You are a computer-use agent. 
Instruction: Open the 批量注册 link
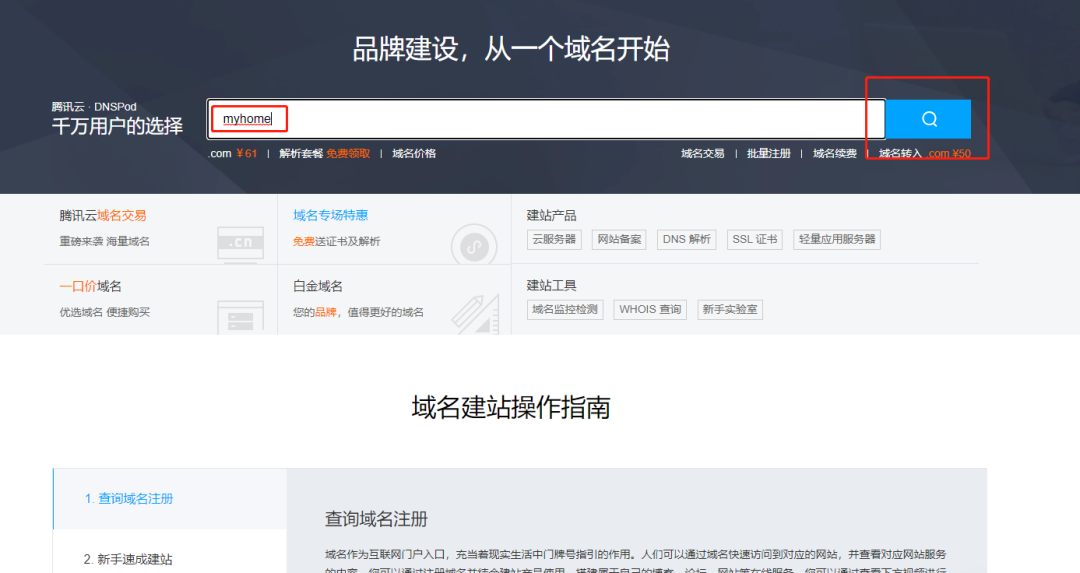[769, 154]
